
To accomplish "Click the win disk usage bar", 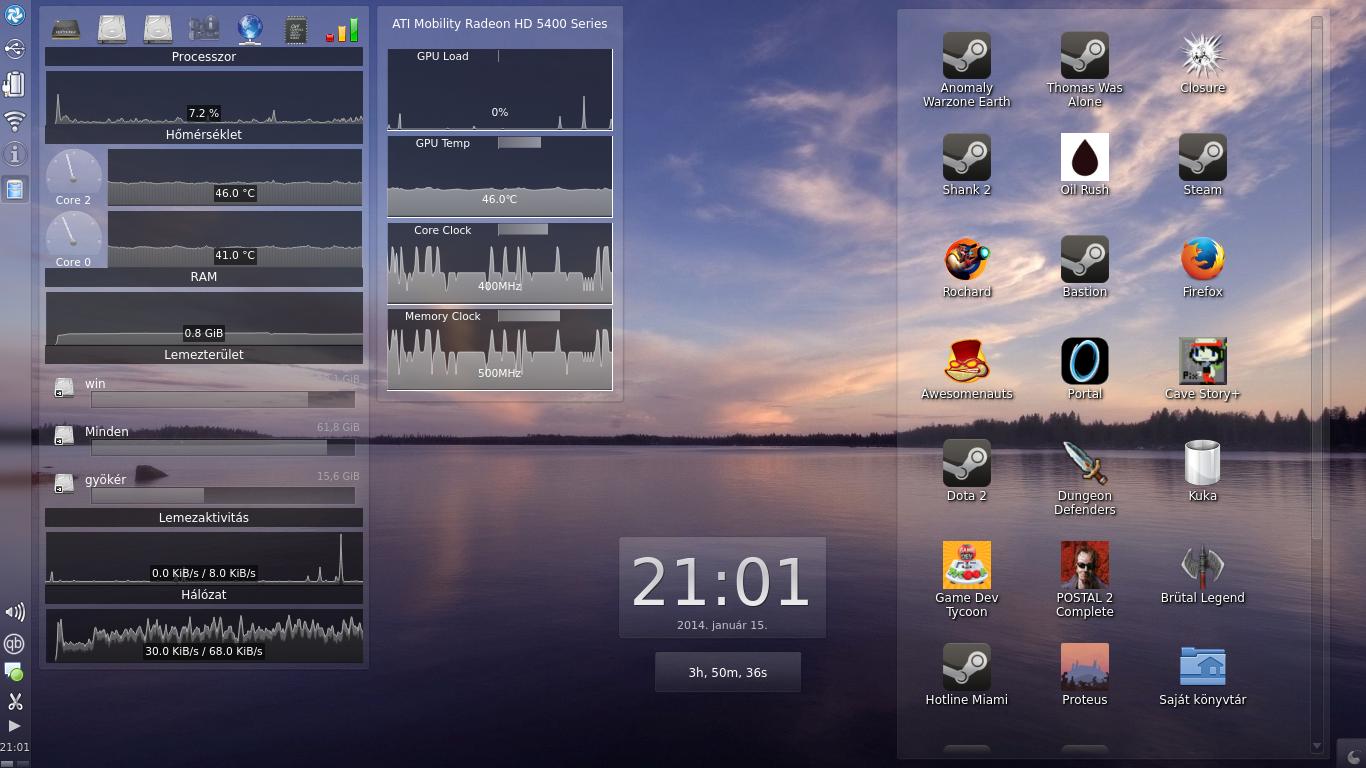I will pos(223,400).
